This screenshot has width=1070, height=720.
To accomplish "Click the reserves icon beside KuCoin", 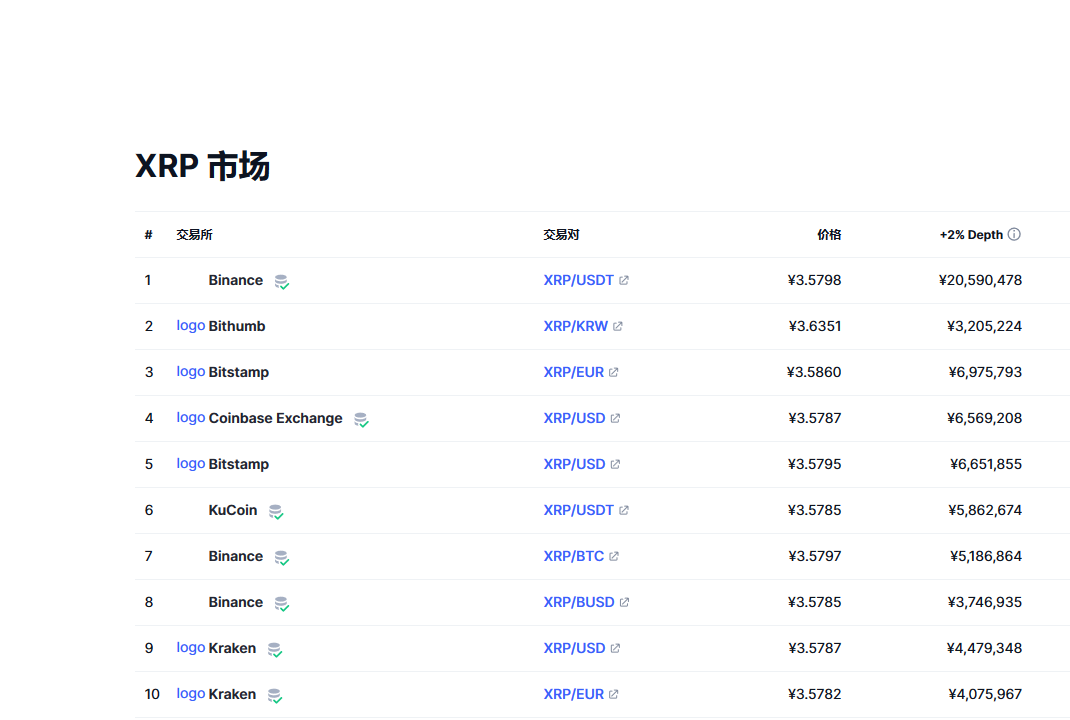I will 276,511.
